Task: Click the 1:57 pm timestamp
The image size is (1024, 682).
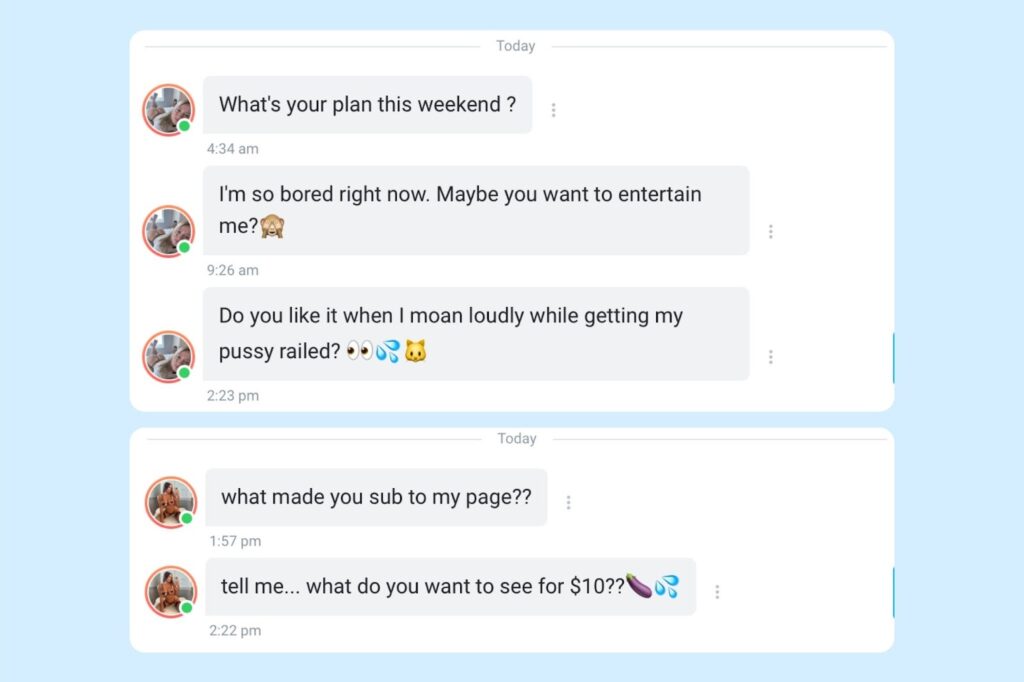Action: click(235, 541)
